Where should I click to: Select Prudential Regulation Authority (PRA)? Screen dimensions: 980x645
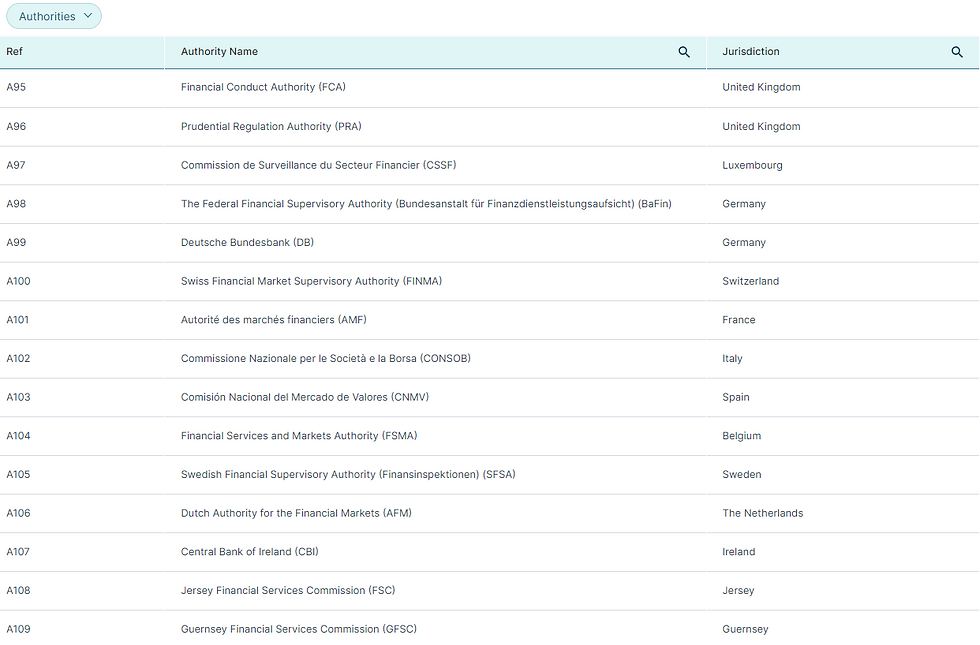[x=271, y=126]
